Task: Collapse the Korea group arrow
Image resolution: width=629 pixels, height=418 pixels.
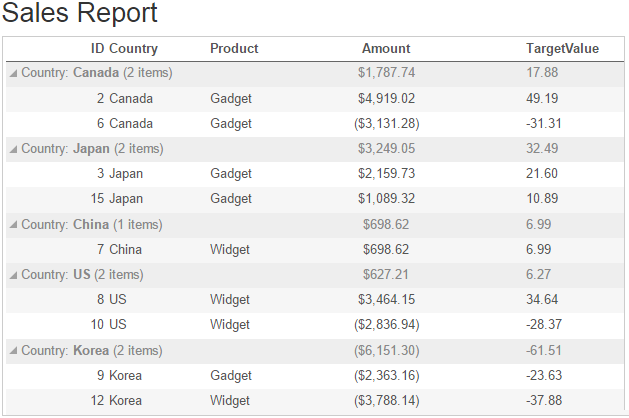Action: pyautogui.click(x=13, y=351)
